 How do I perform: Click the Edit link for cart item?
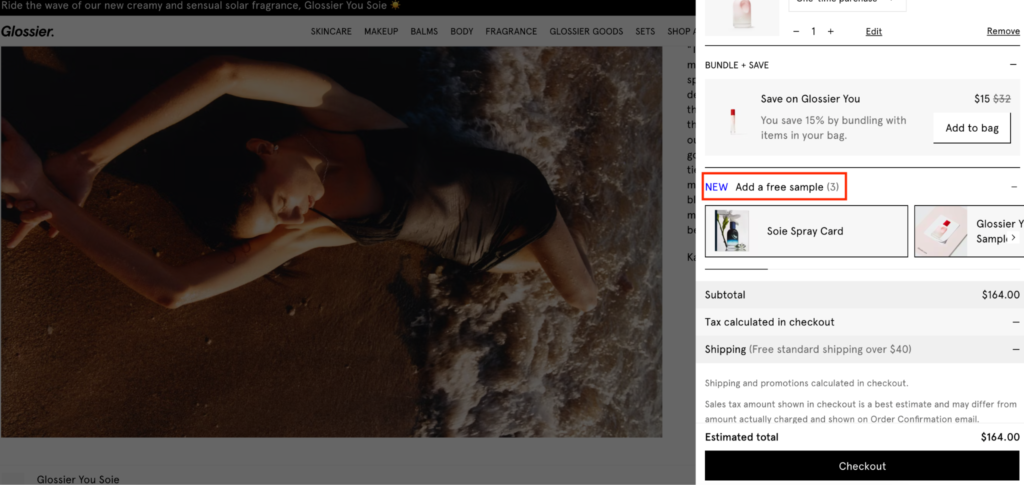pos(873,32)
